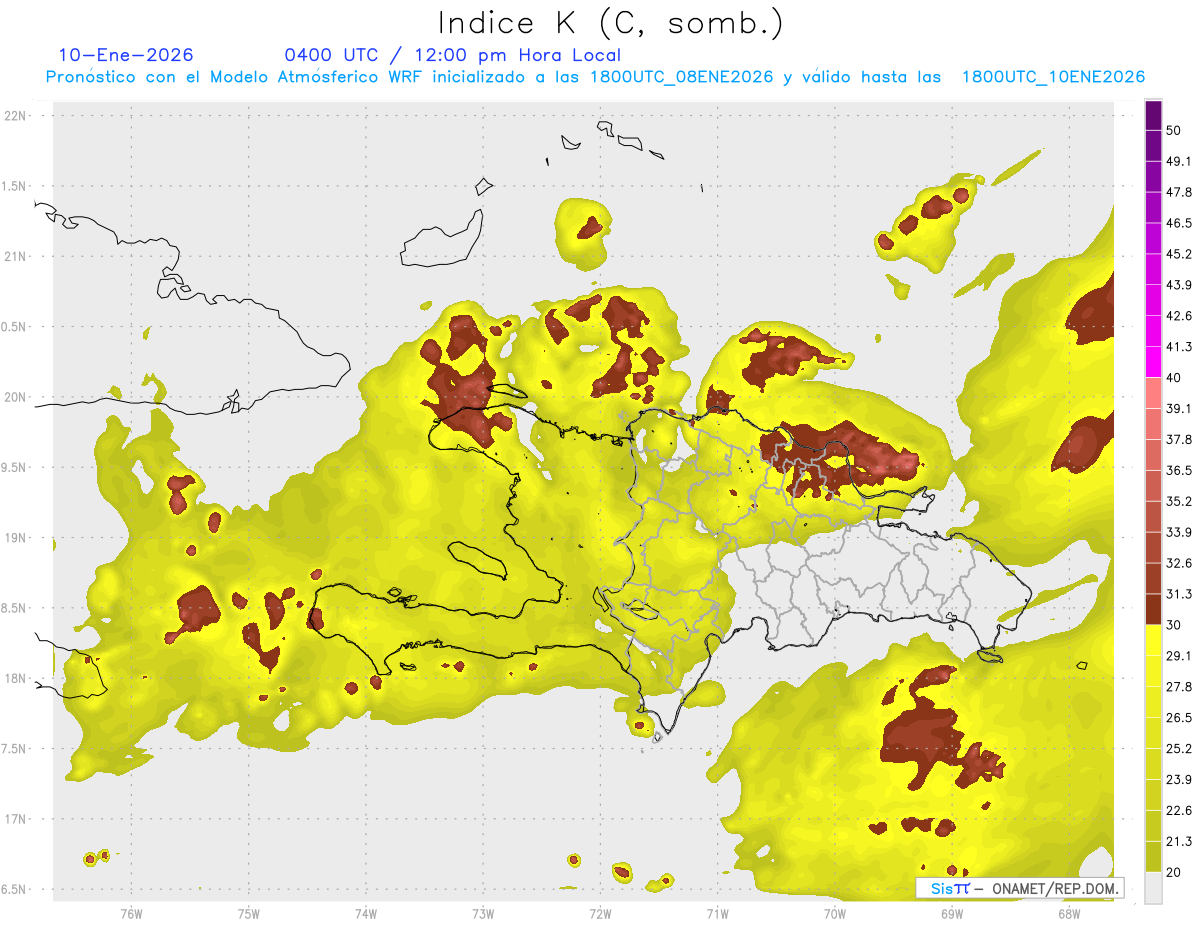Click the "20" value at the scale bottom
This screenshot has height=927, width=1200.
coord(1175,872)
